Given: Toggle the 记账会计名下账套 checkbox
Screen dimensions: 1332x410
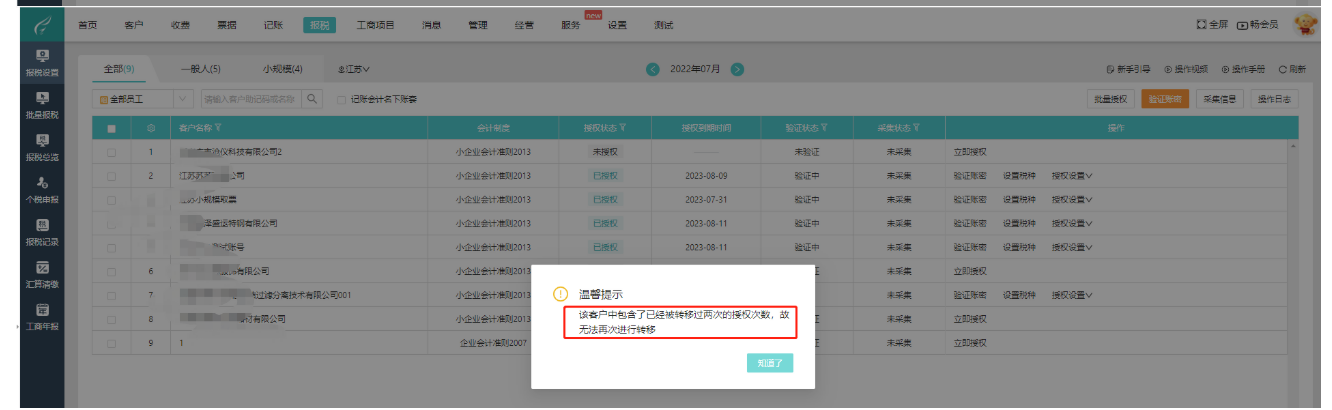Looking at the screenshot, I should (341, 100).
